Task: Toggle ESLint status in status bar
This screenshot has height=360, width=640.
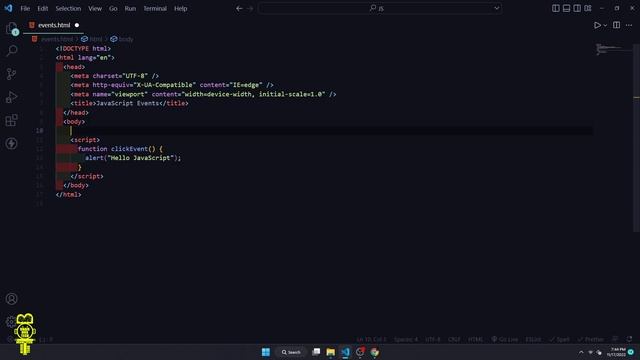Action: pyautogui.click(x=533, y=339)
